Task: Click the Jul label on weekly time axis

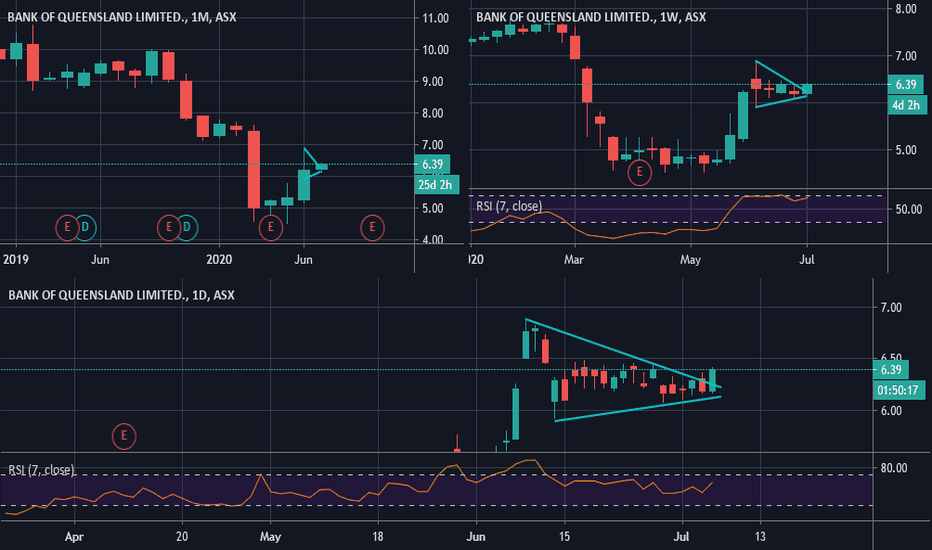Action: pyautogui.click(x=807, y=260)
